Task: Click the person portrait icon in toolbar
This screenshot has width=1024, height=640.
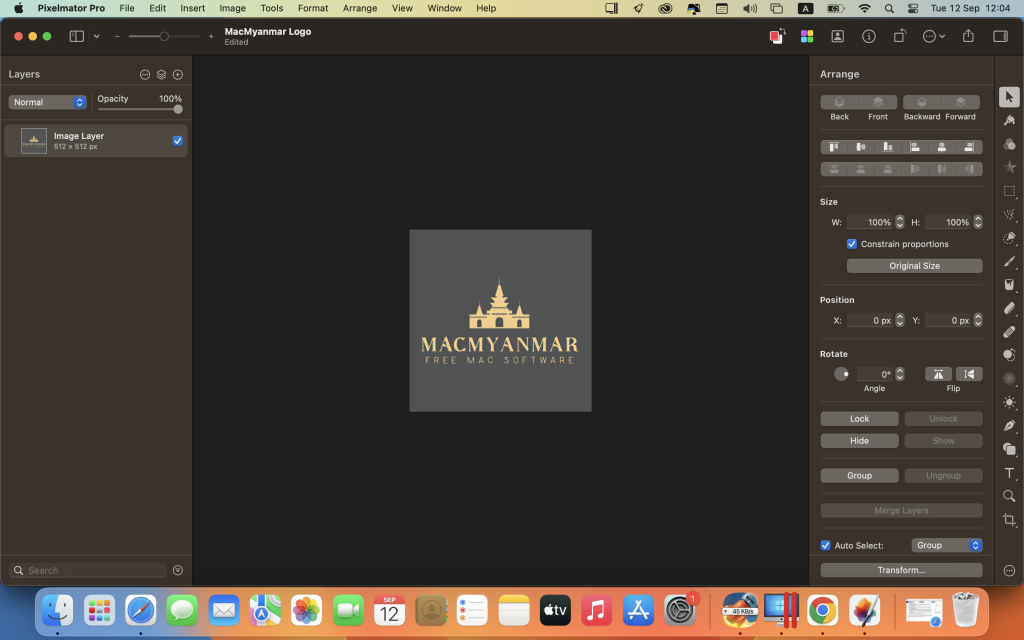Action: (838, 37)
